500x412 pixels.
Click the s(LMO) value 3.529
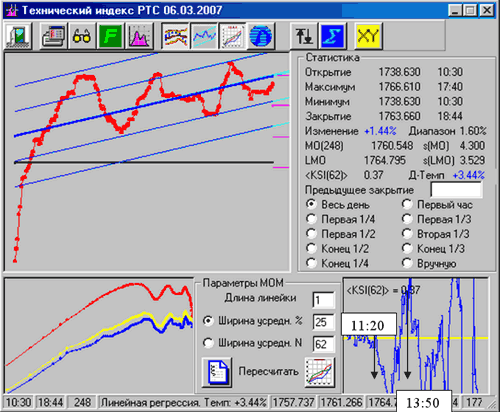(472, 160)
